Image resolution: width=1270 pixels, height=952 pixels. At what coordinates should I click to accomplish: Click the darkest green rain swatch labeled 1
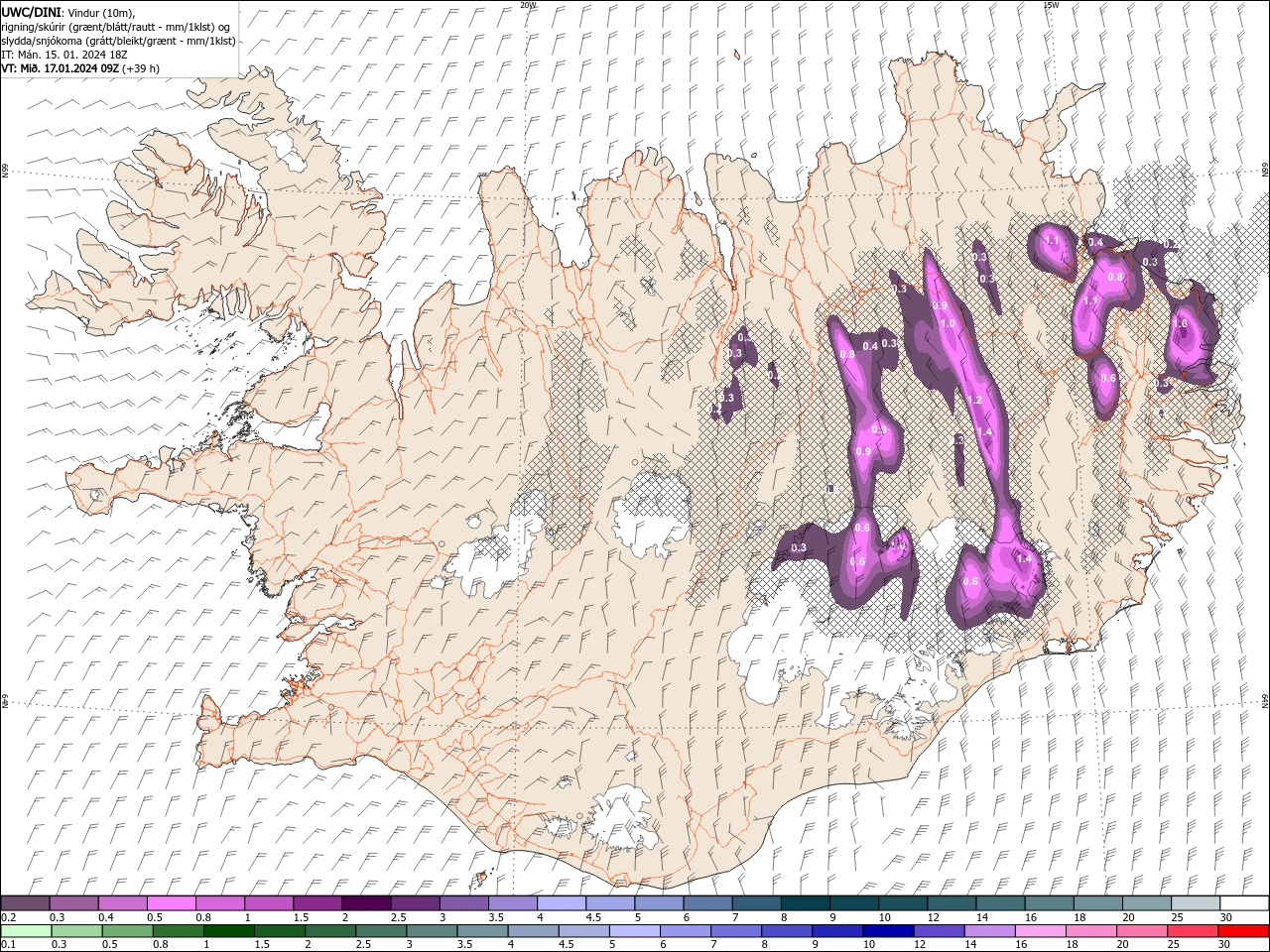tap(231, 931)
